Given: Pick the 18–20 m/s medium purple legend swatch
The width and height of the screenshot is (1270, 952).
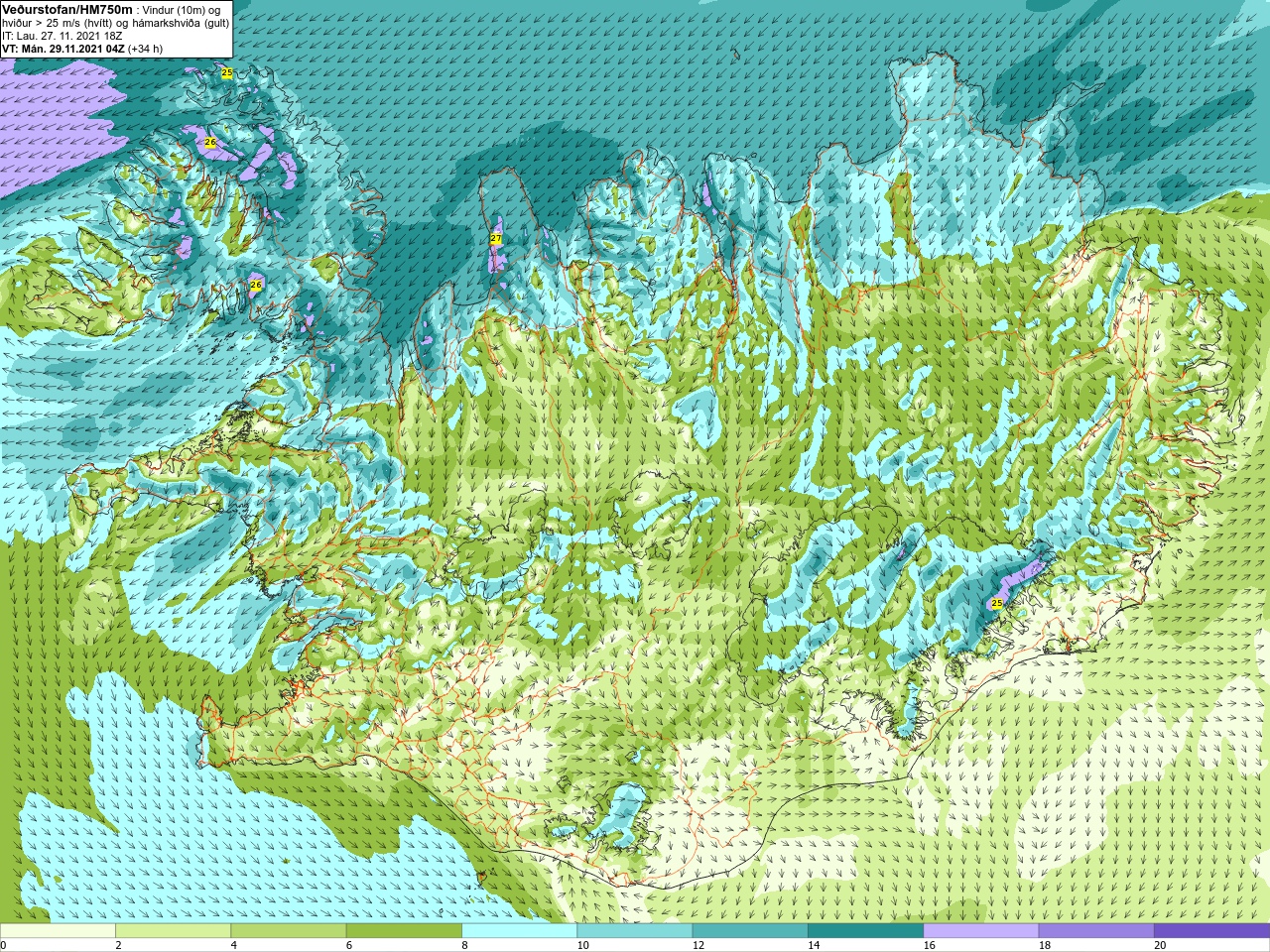Looking at the screenshot, I should tap(1096, 931).
